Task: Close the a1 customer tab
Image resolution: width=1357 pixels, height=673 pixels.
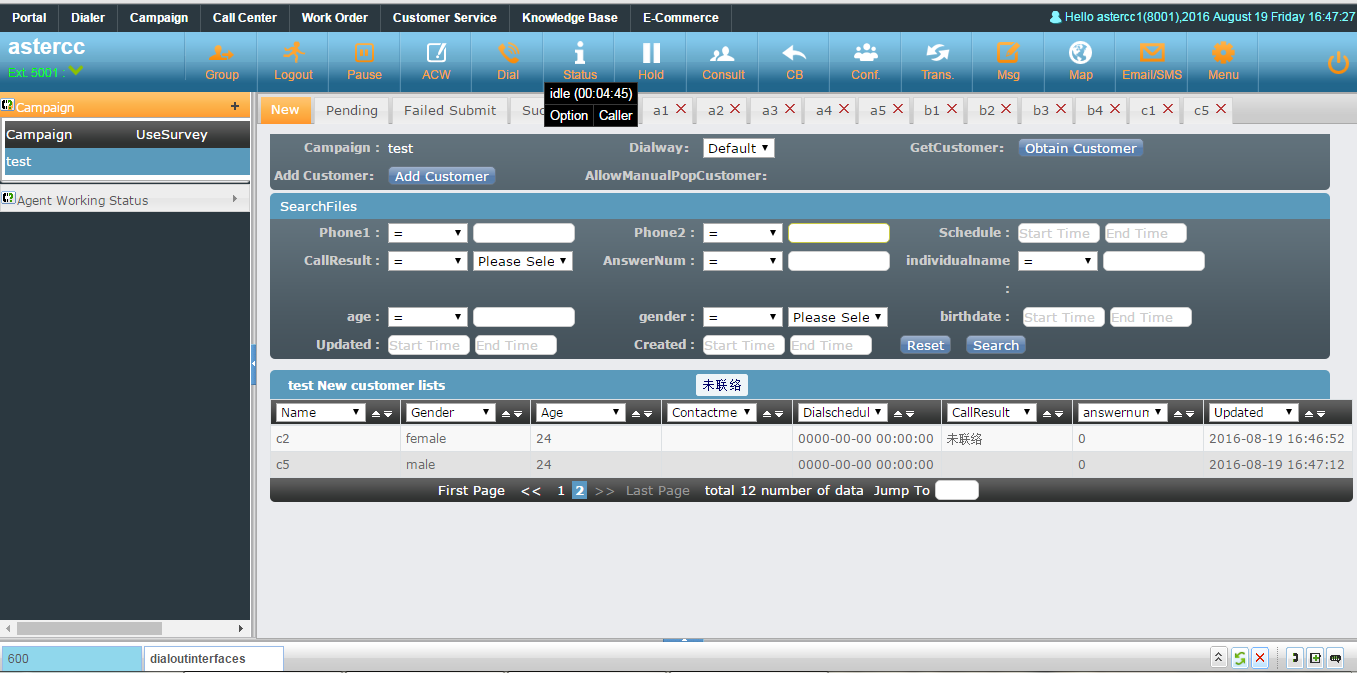Action: pyautogui.click(x=681, y=109)
